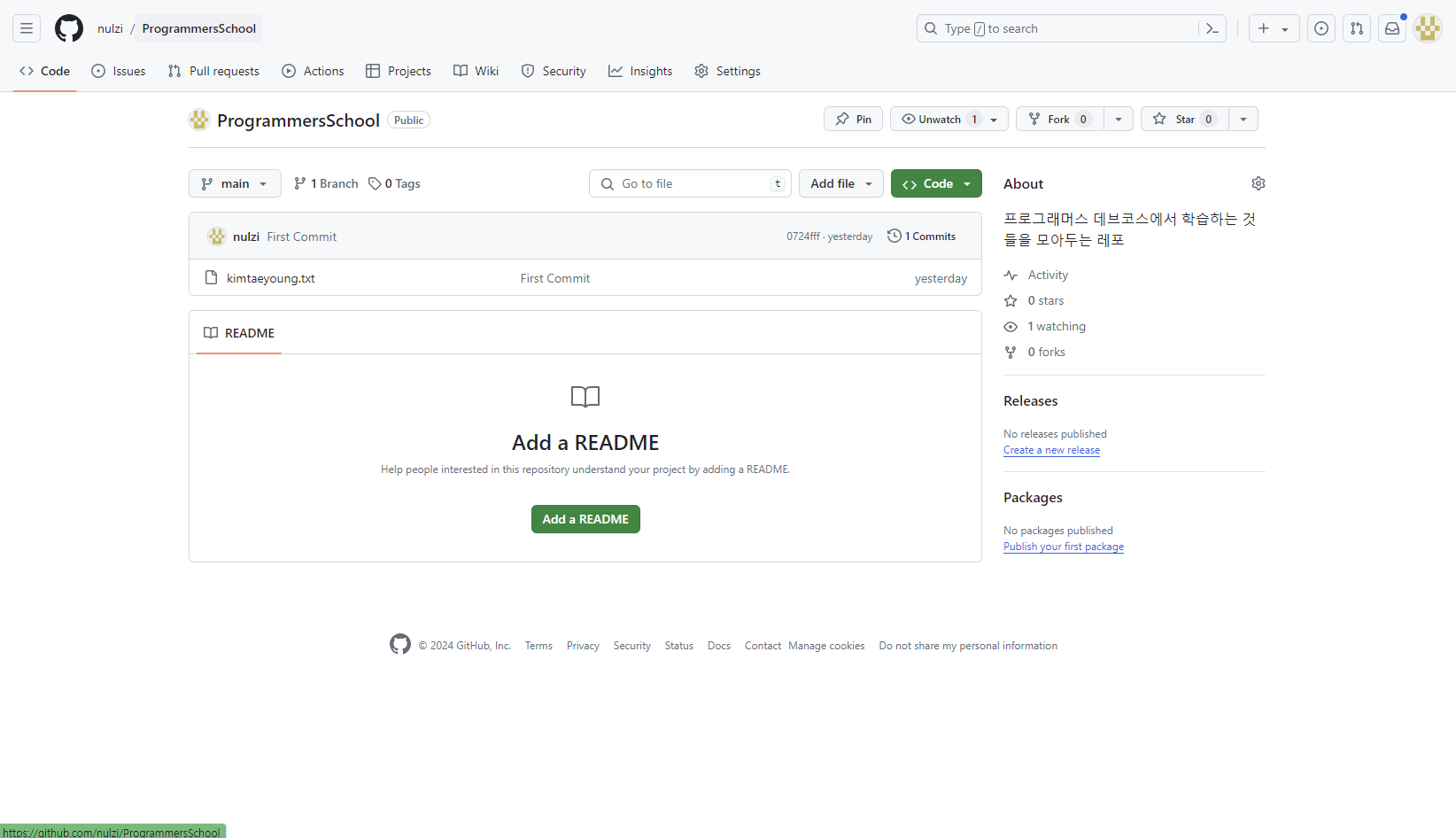Expand the Star lists dropdown arrow

(1243, 119)
